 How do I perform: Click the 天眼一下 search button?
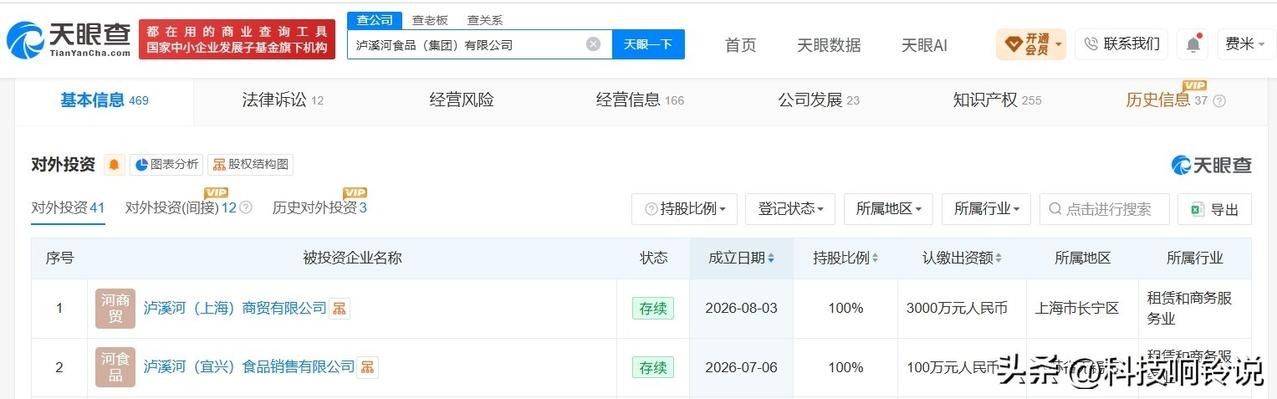(648, 44)
